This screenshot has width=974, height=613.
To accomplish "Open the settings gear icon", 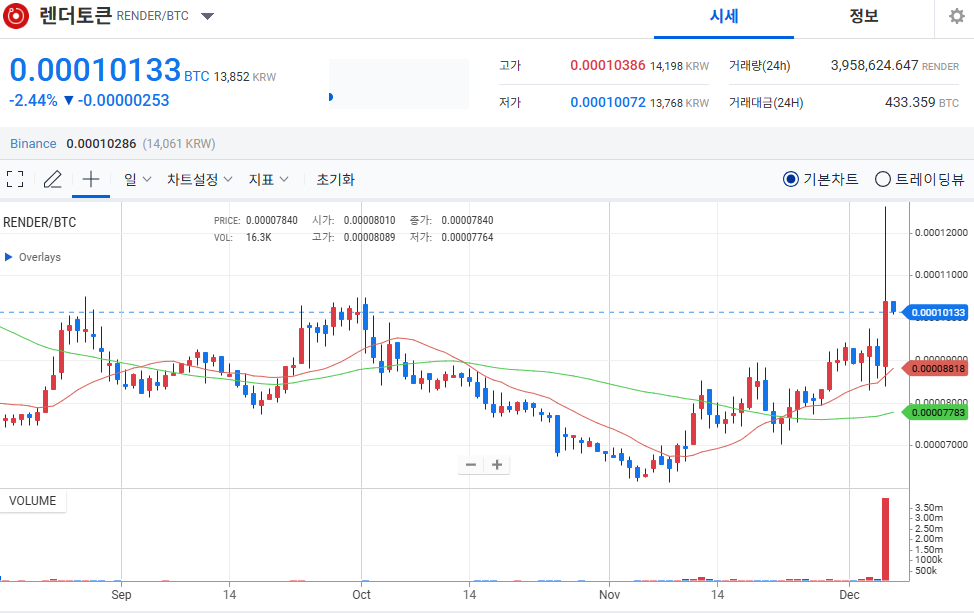I will 957,15.
